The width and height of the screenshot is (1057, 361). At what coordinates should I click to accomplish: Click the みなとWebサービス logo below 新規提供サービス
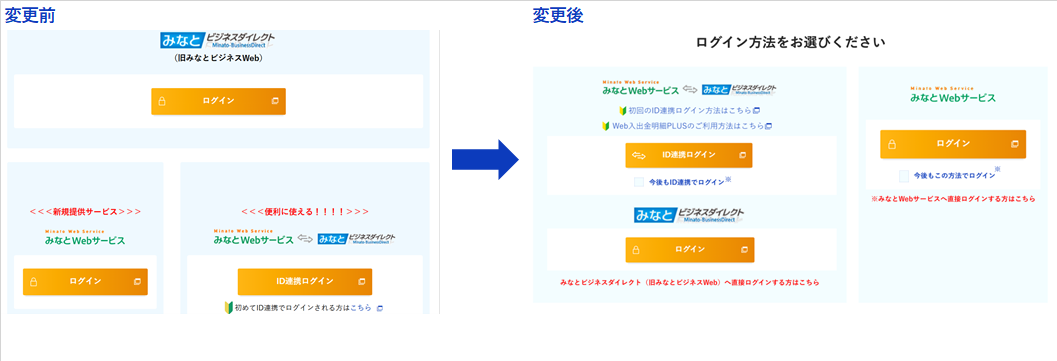(x=85, y=238)
